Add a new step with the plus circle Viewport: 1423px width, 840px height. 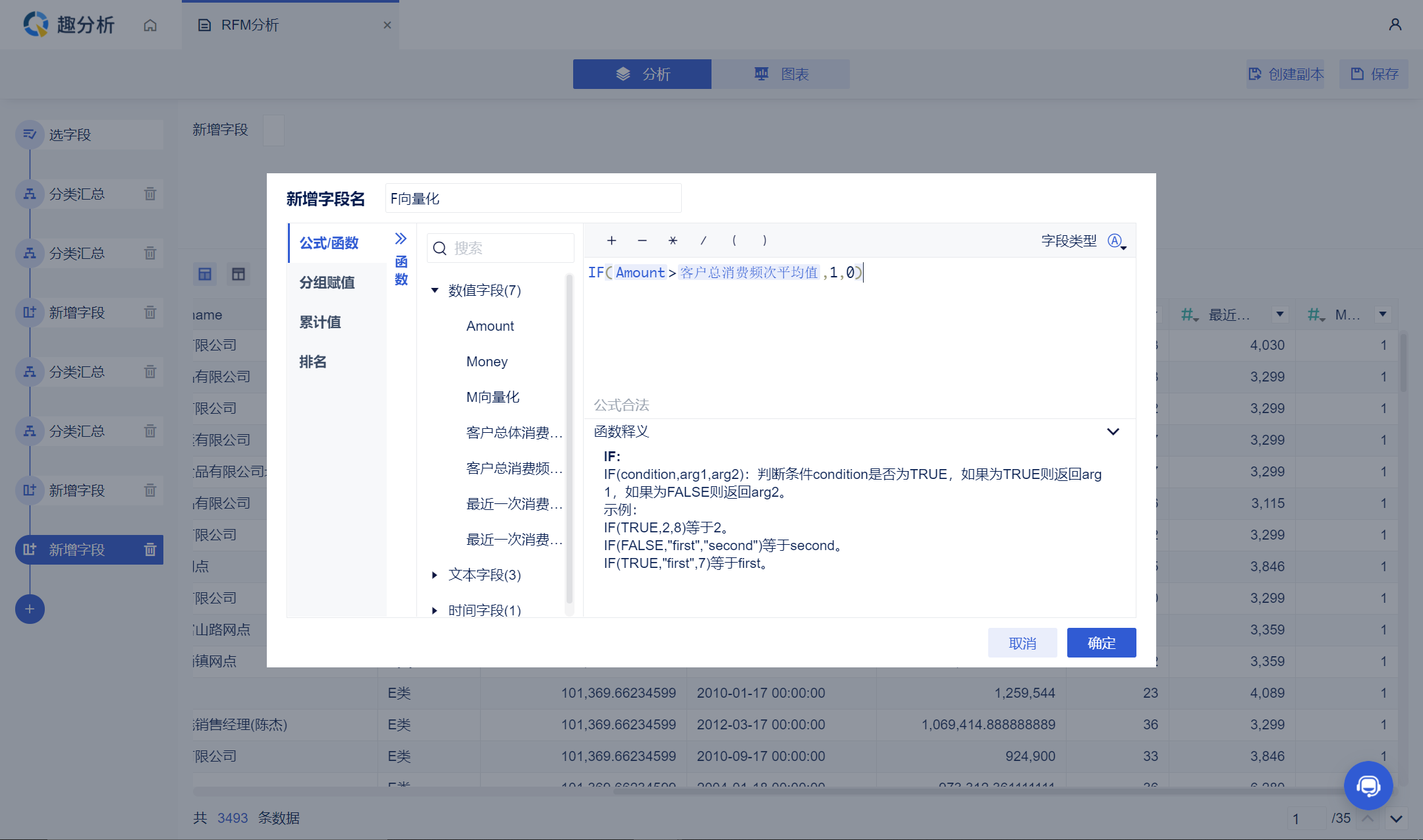coord(30,609)
